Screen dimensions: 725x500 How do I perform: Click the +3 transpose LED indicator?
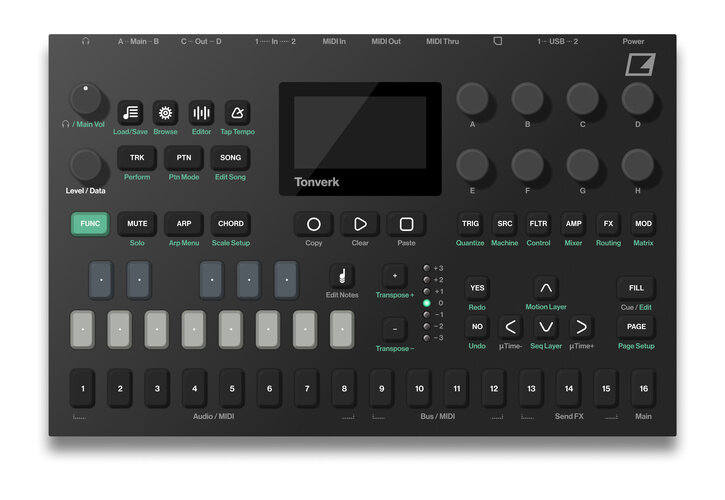426,268
